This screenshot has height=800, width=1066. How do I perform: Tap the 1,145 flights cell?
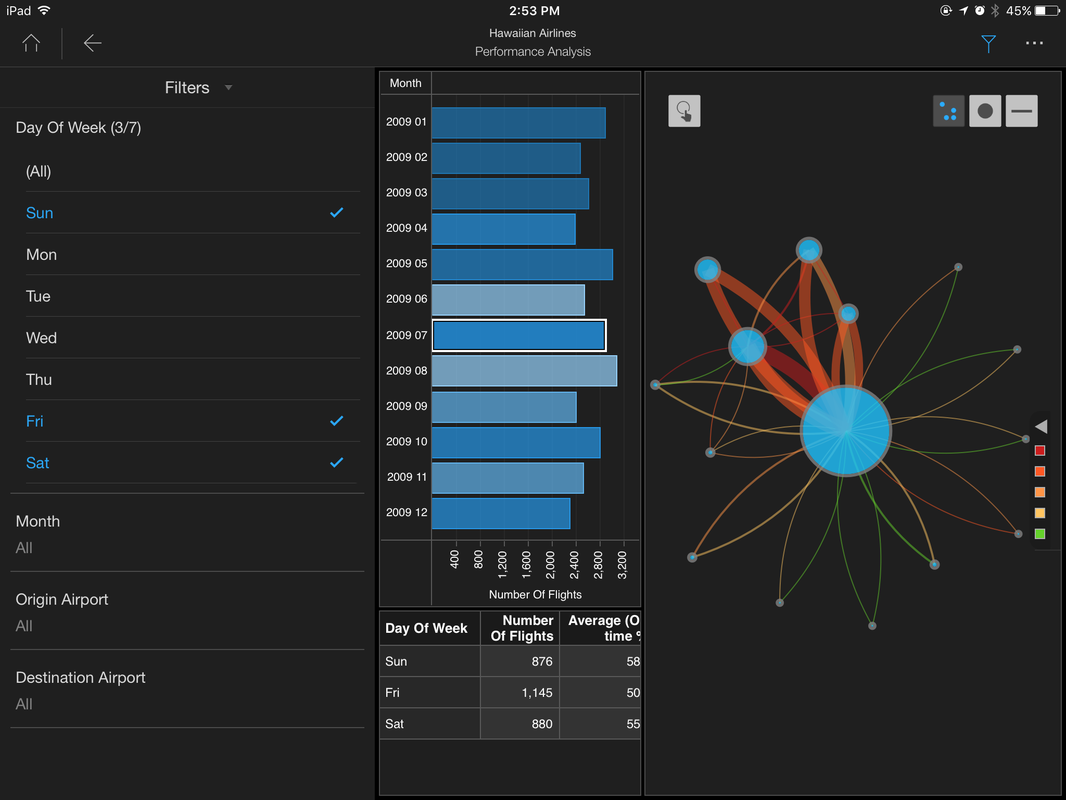click(x=520, y=693)
